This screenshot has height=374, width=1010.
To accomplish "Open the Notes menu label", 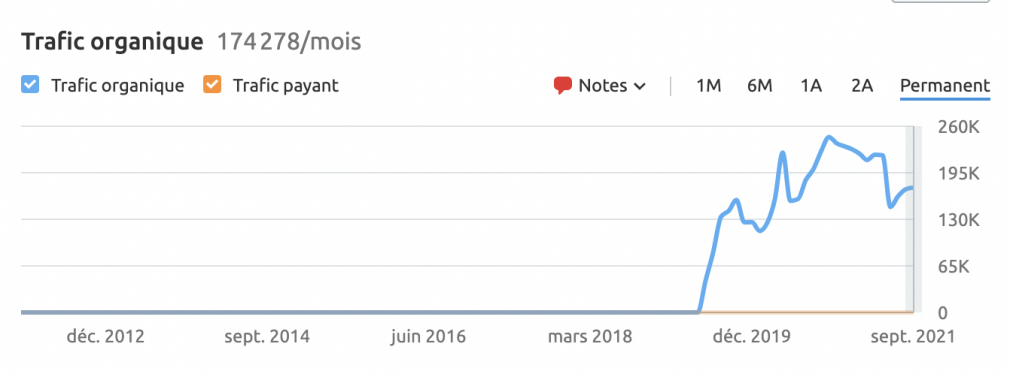I will tap(603, 85).
